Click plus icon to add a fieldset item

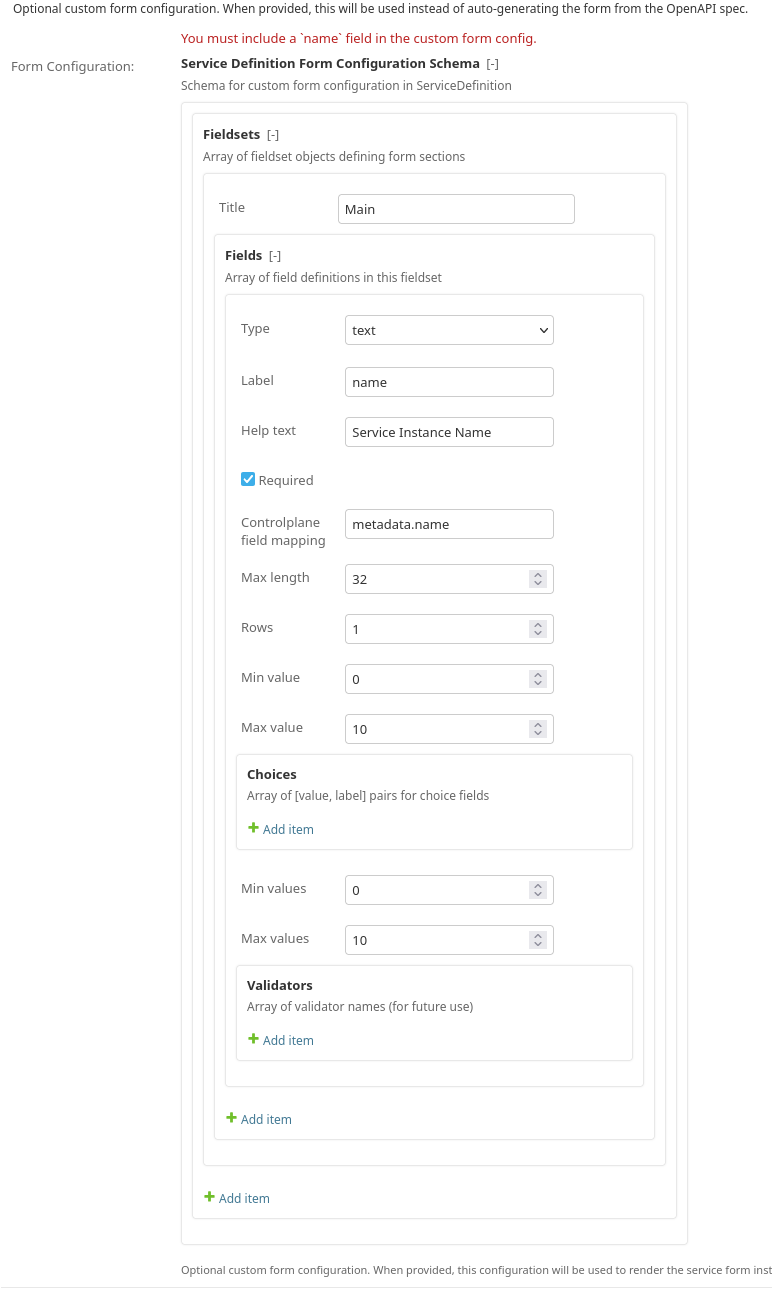click(x=209, y=1197)
